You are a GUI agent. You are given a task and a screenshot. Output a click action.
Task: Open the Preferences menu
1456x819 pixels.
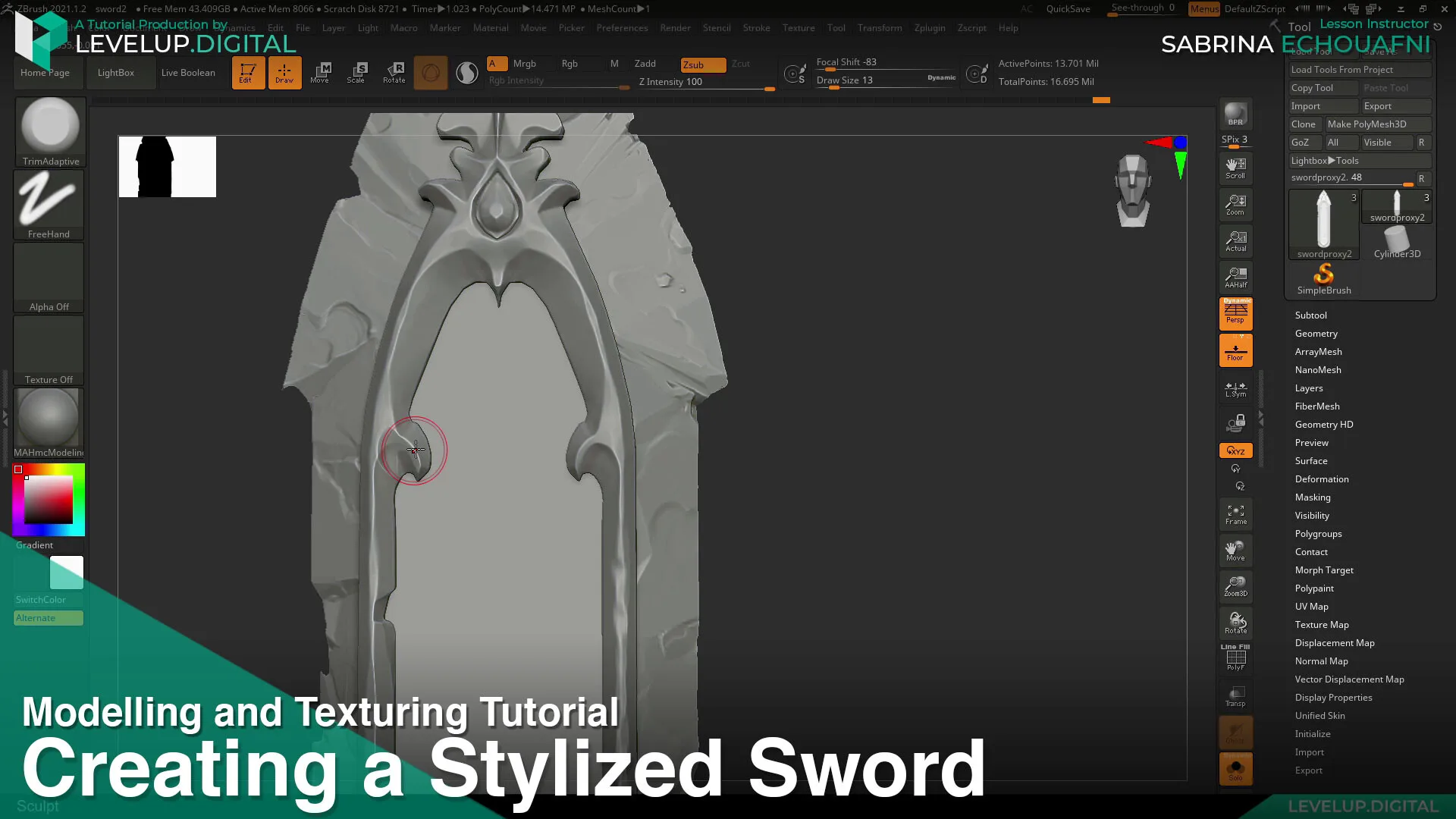pos(622,28)
